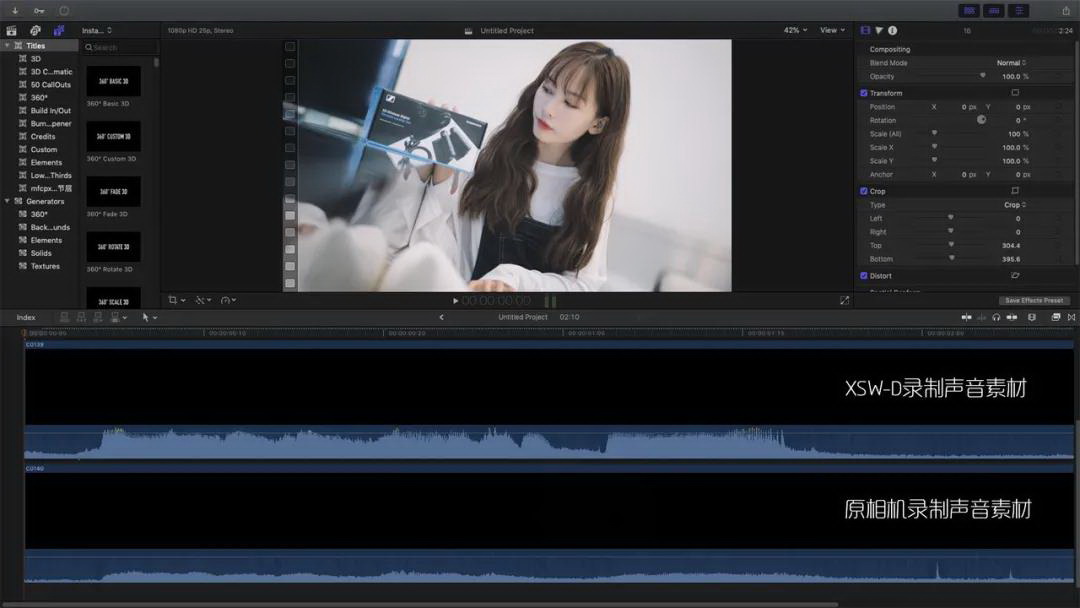The image size is (1080, 608).
Task: Toggle skimming icon in timeline toolbar
Action: coord(966,317)
